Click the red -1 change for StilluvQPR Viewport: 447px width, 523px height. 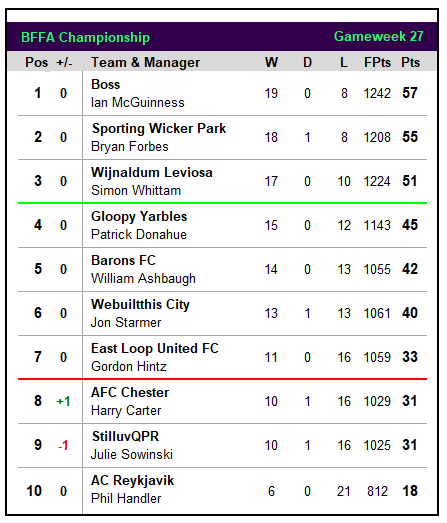(x=63, y=445)
